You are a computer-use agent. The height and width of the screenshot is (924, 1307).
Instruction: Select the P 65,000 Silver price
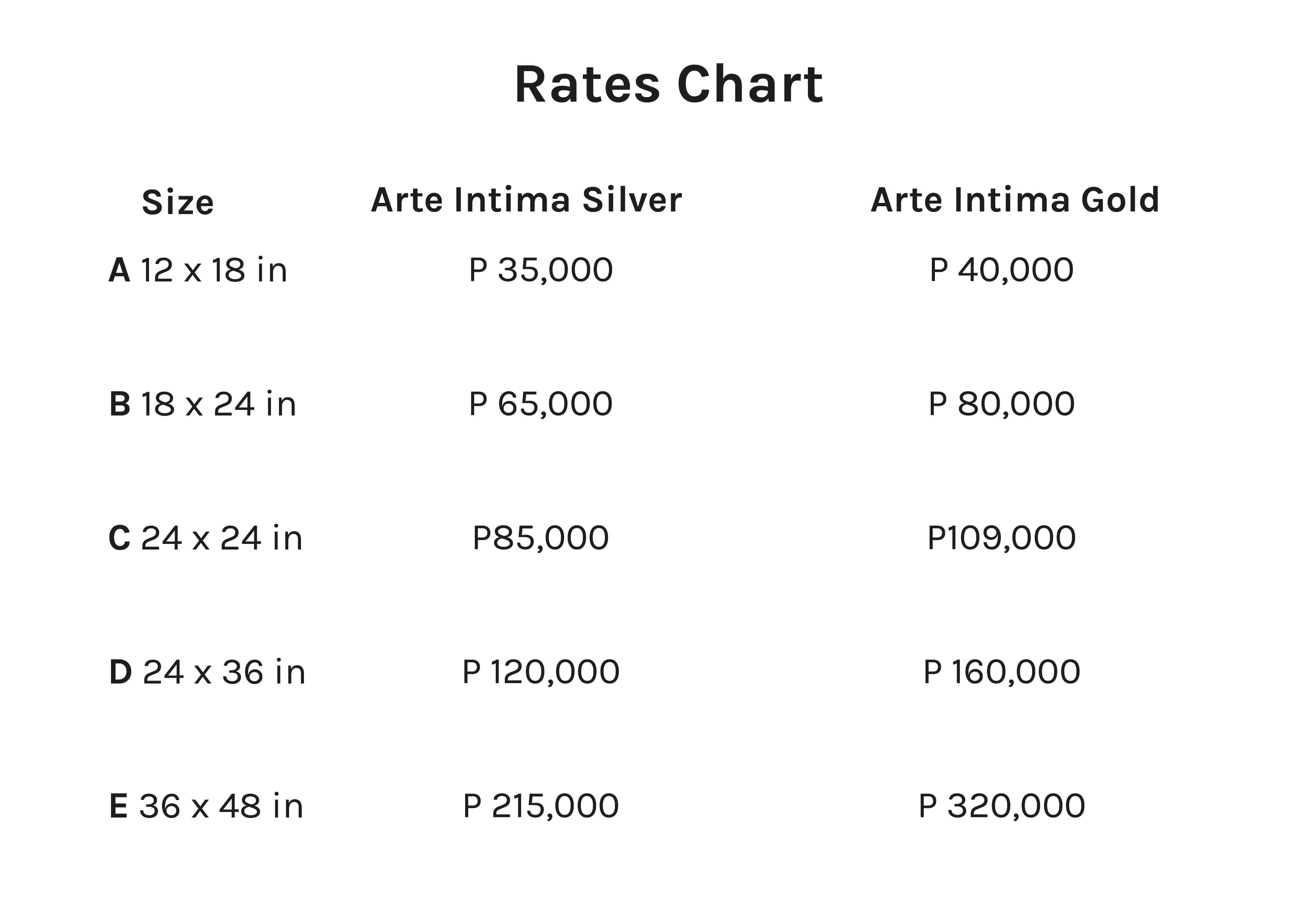pyautogui.click(x=541, y=404)
